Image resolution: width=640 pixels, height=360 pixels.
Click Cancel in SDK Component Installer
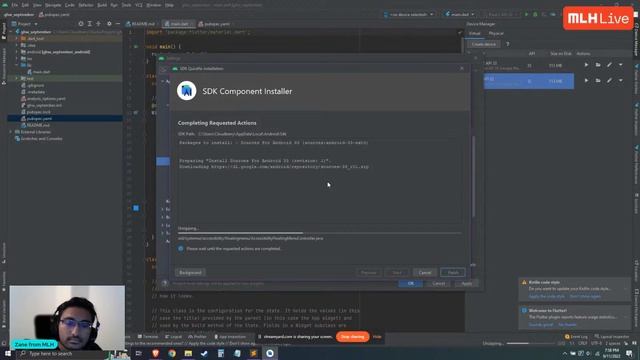coord(425,273)
